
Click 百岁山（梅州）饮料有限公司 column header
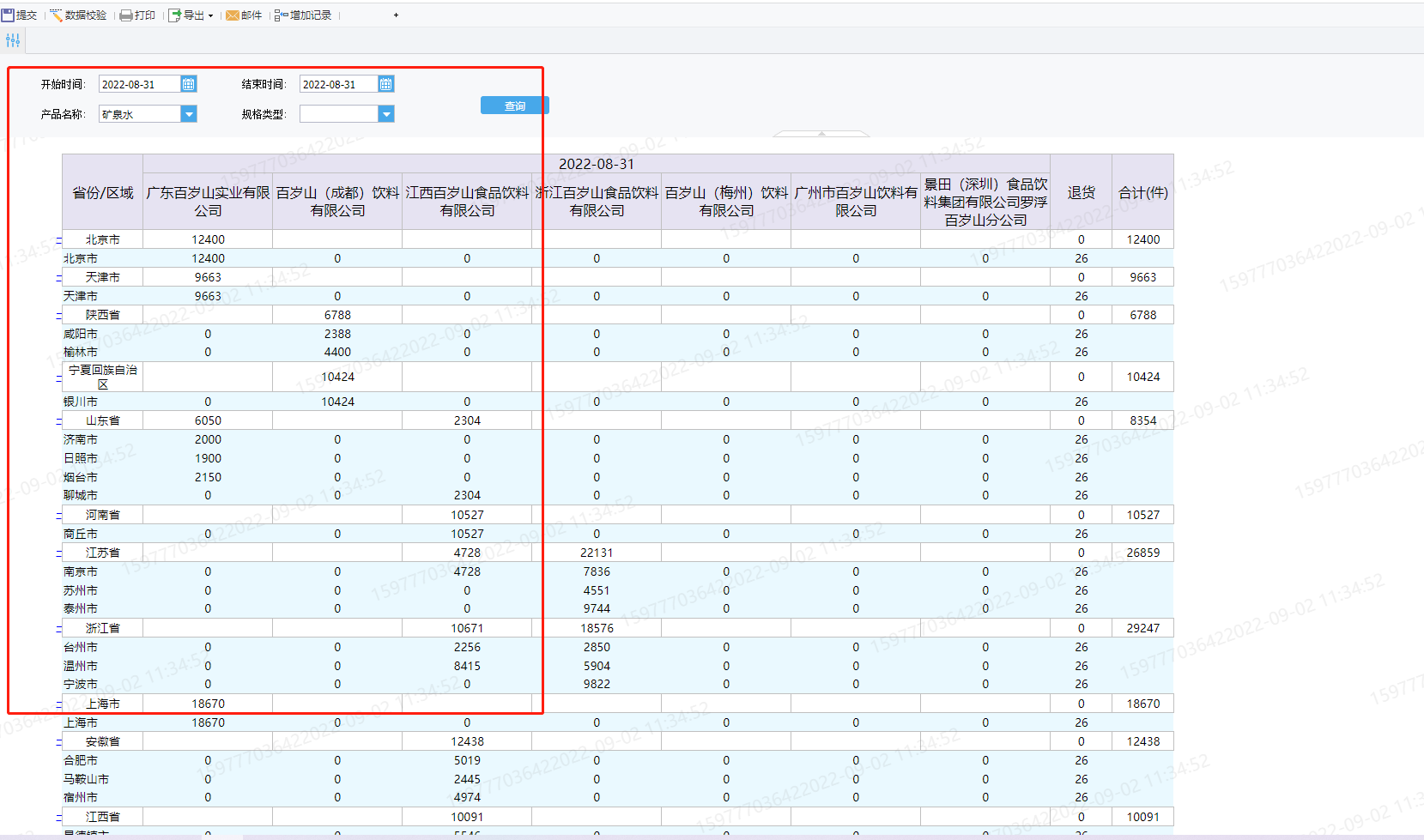(726, 202)
